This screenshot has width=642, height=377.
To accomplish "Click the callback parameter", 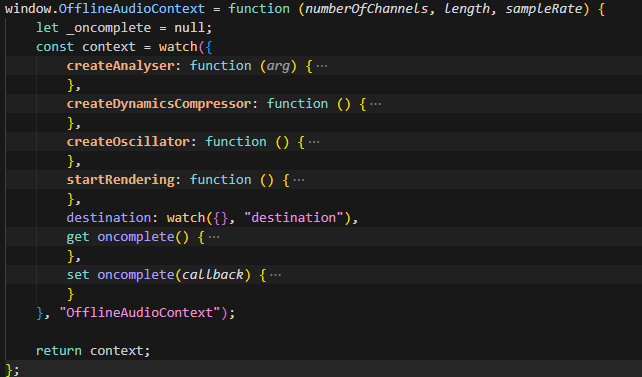I will (x=213, y=275).
